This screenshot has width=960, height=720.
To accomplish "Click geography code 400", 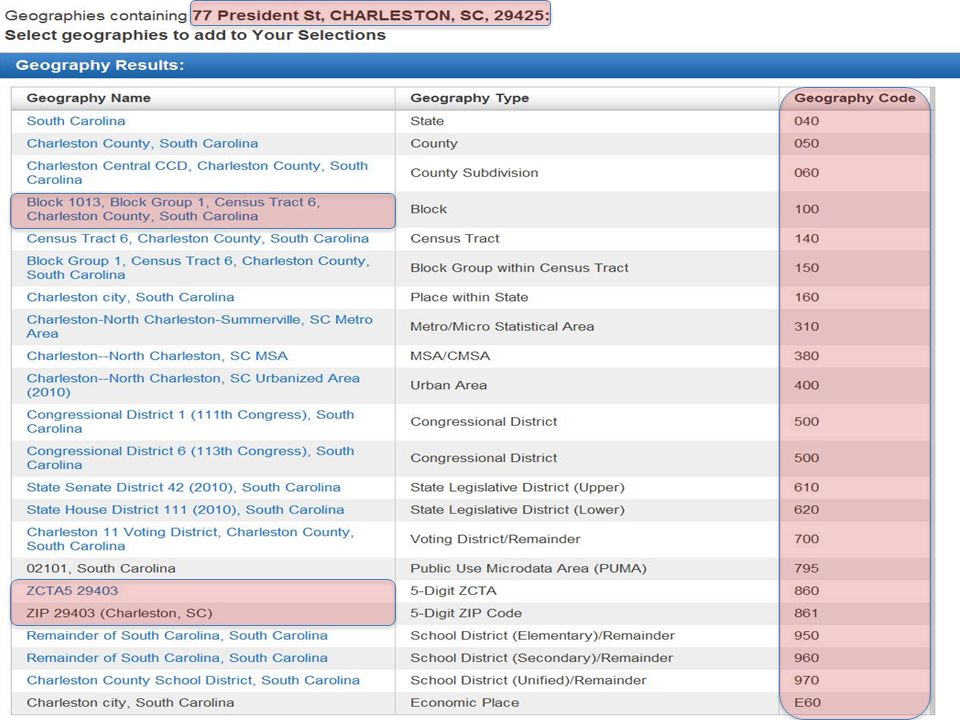I will [806, 385].
